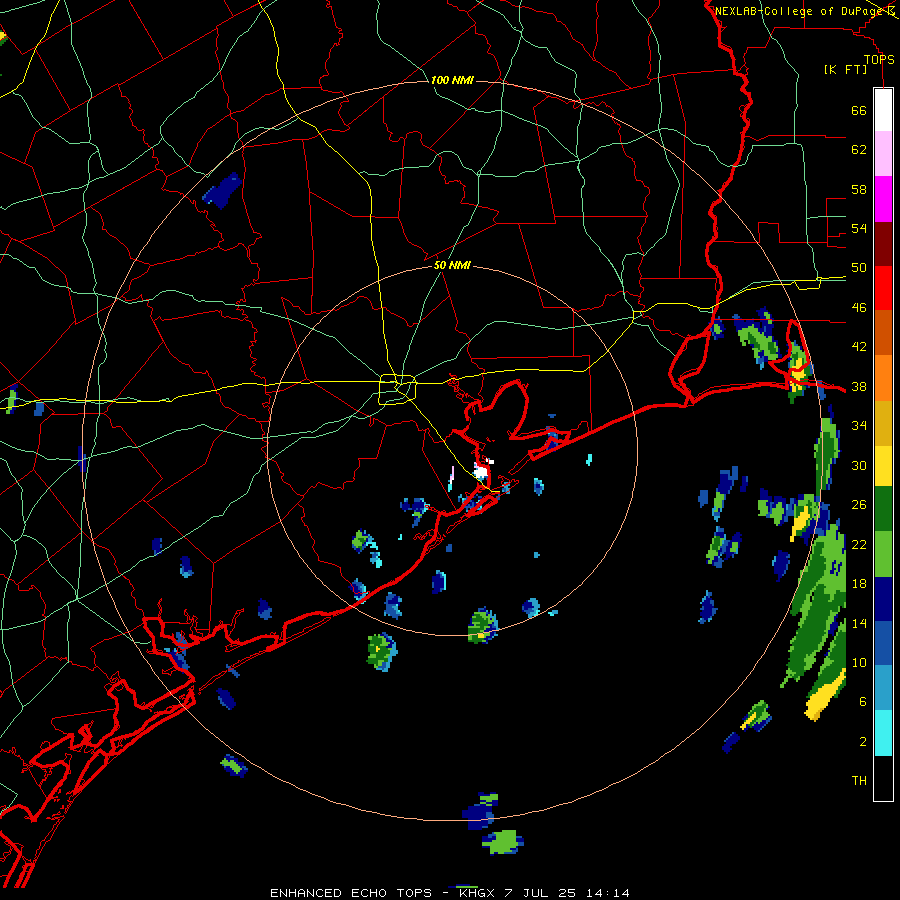Click the '2' legend value
This screenshot has width=900, height=900.
[x=863, y=742]
